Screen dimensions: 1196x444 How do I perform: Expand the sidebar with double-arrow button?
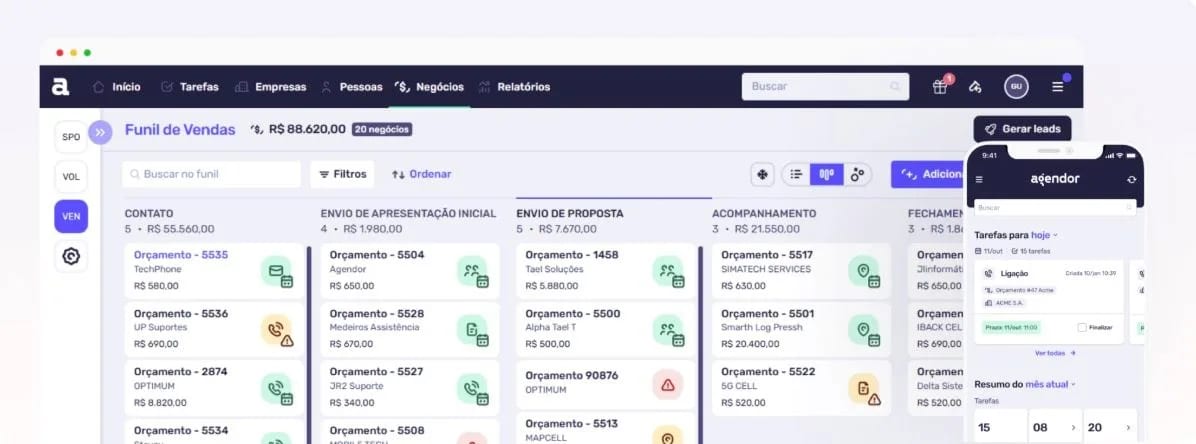tap(100, 132)
